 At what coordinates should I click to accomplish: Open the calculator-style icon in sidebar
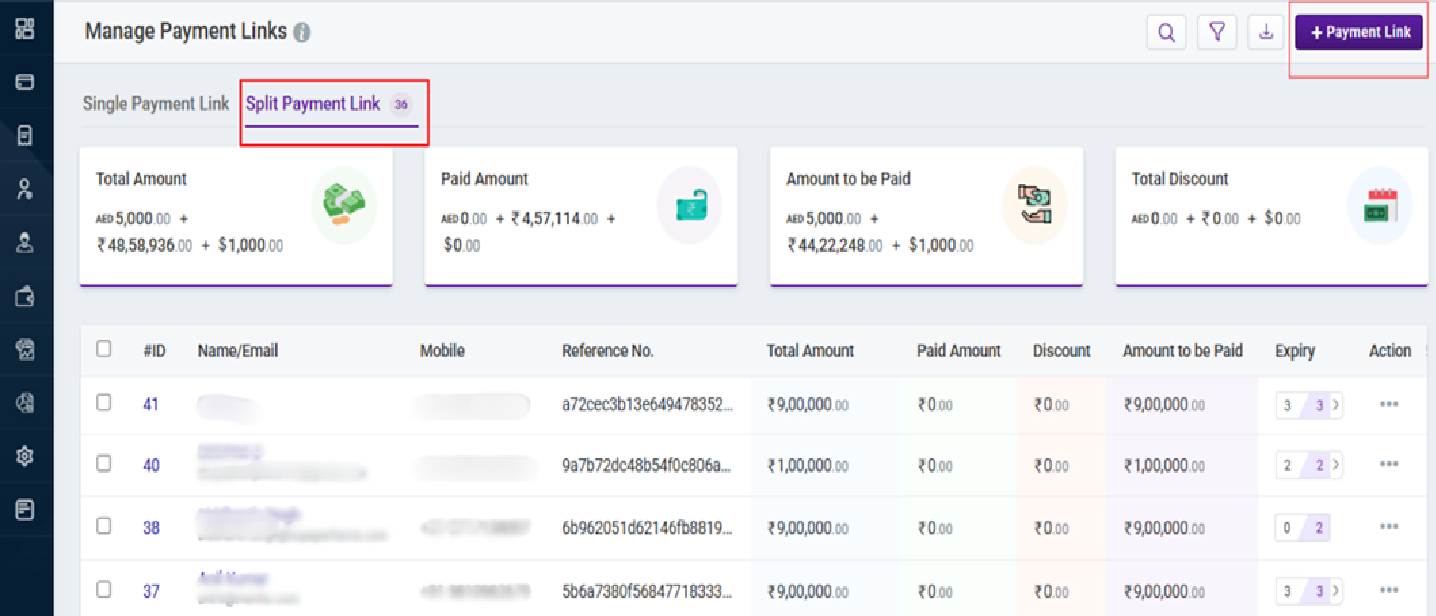pyautogui.click(x=25, y=136)
